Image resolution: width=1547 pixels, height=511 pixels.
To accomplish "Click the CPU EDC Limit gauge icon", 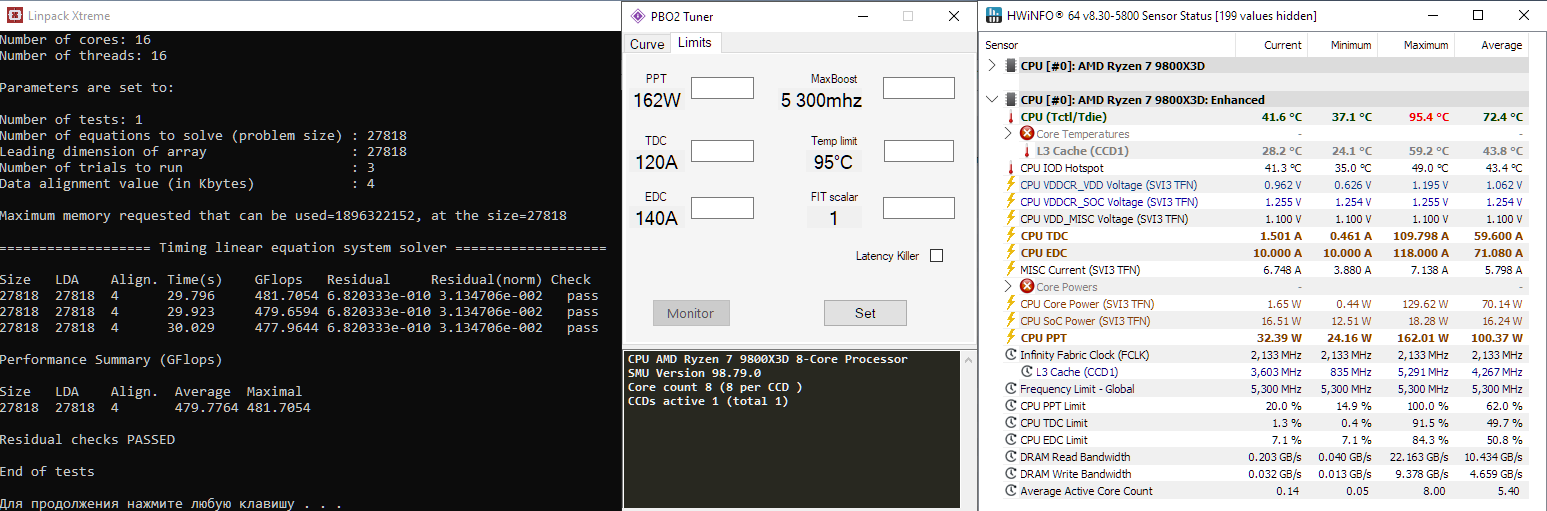I will pyautogui.click(x=1011, y=440).
